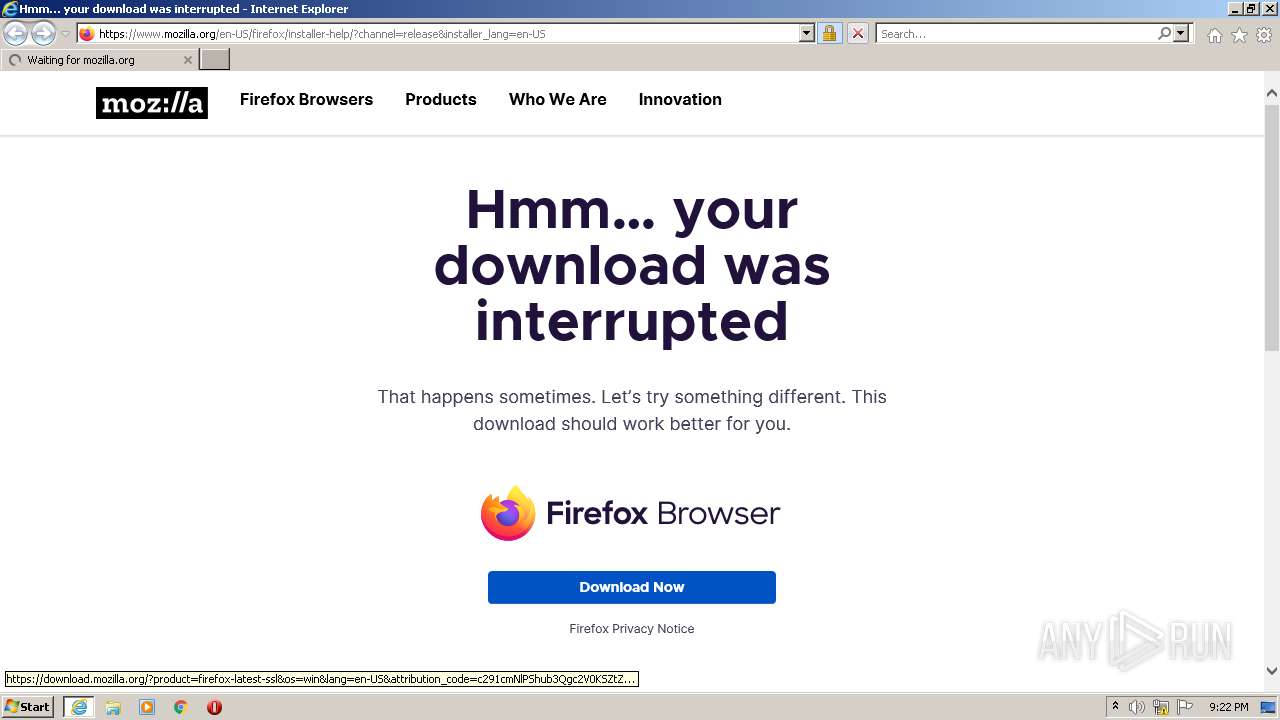
Task: Click the address bar URL field
Action: (x=446, y=34)
